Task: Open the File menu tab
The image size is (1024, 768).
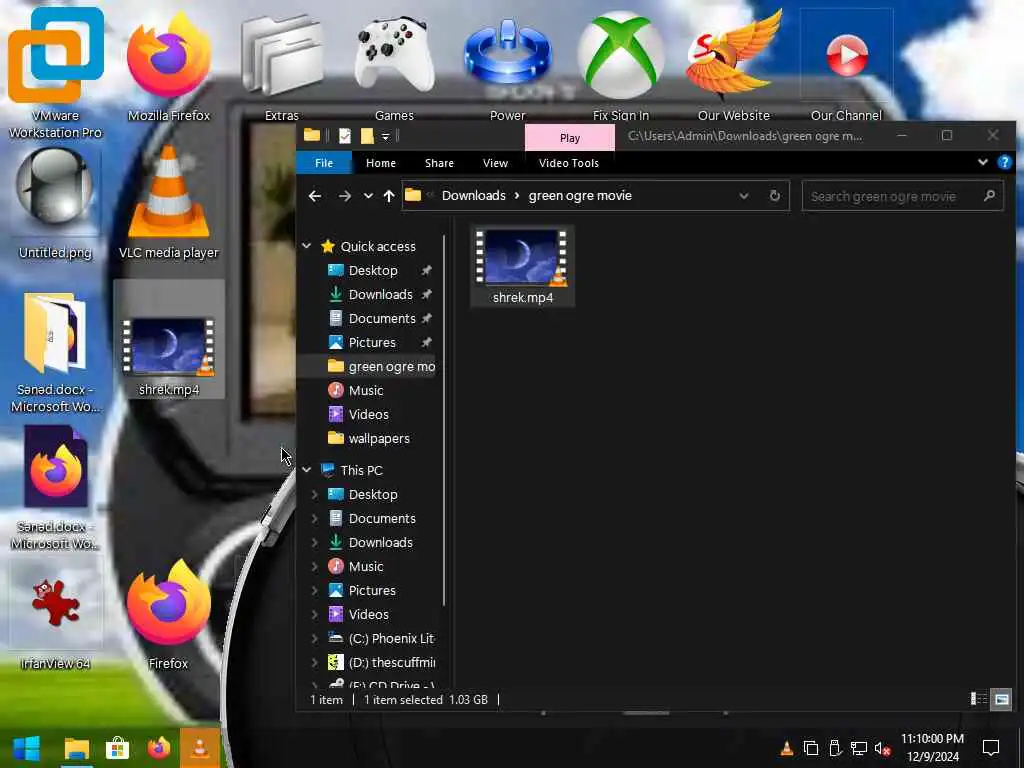Action: coord(324,163)
